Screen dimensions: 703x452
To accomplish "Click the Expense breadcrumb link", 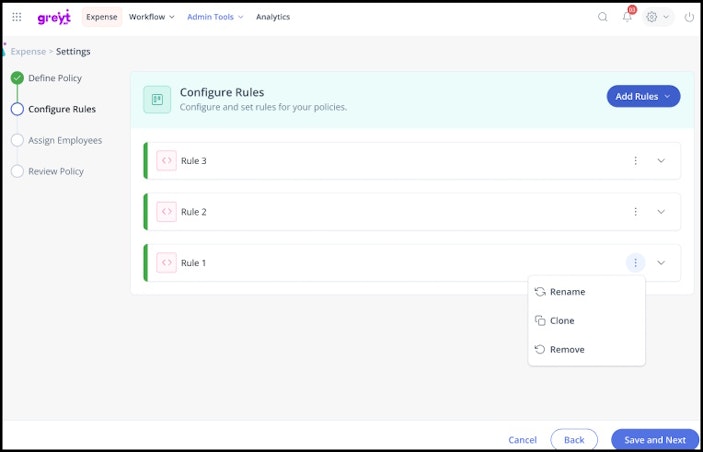I will pos(28,52).
